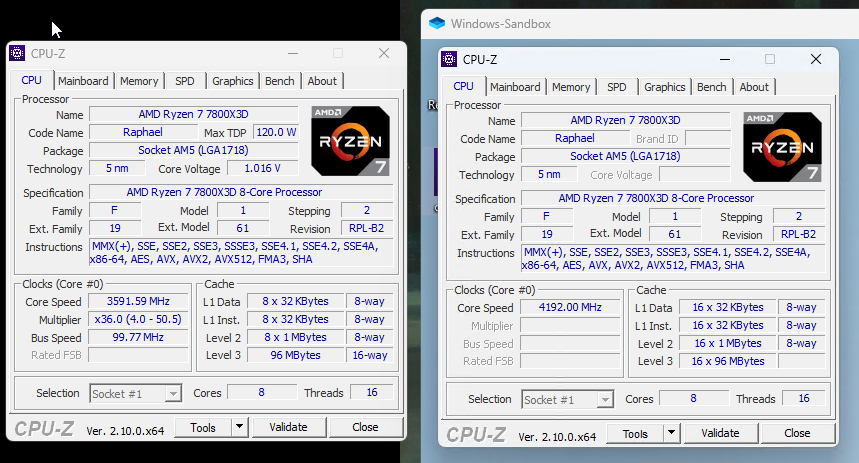
Task: Click Level 3 cache value 96 MBytes
Action: click(x=295, y=355)
